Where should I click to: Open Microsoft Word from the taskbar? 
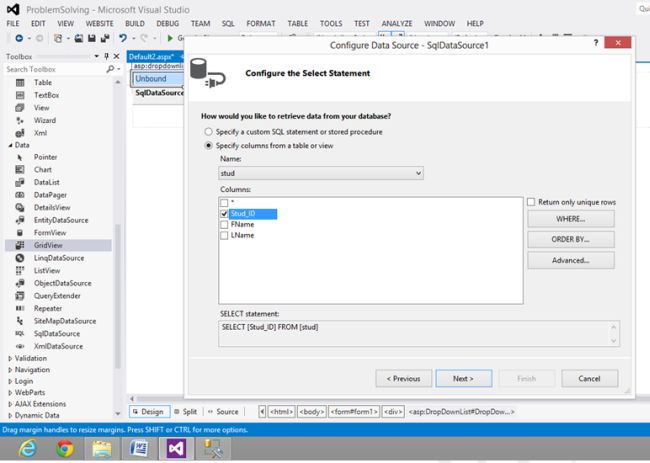click(139, 448)
